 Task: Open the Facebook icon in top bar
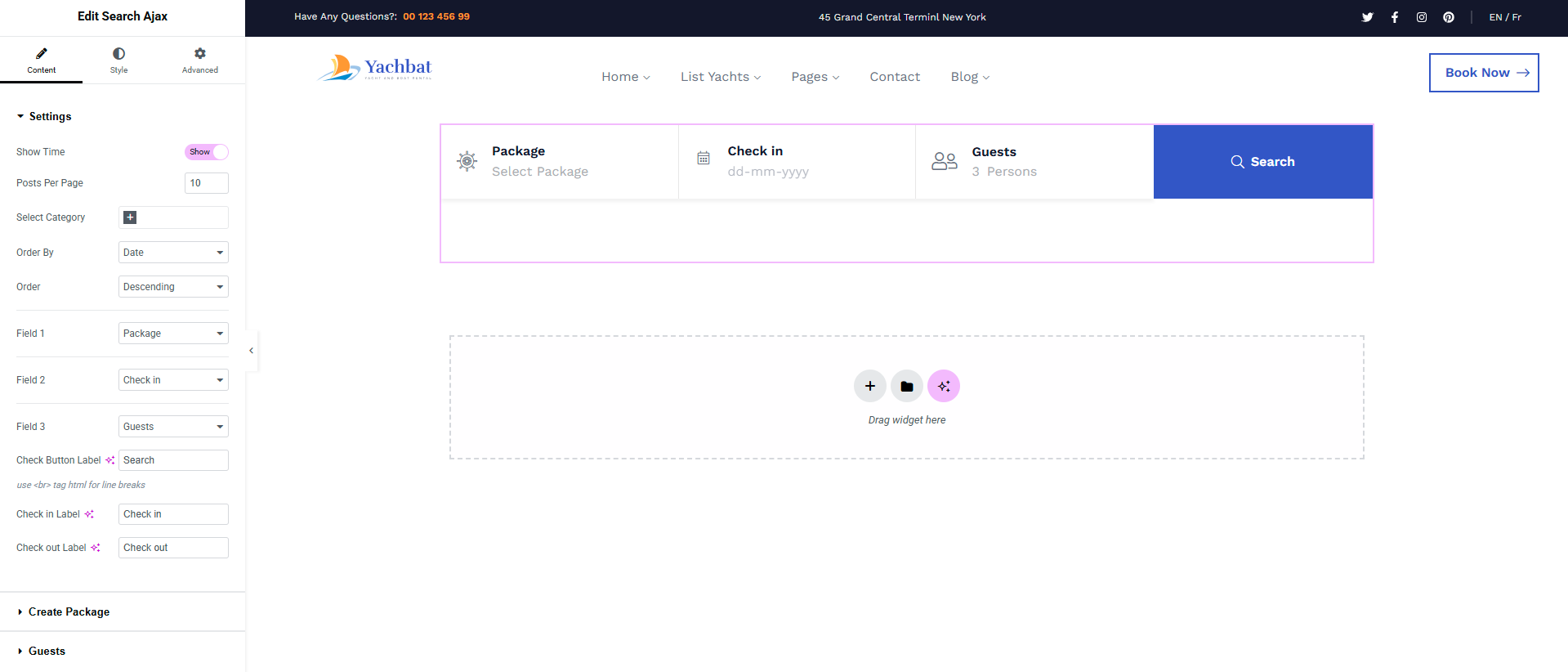coord(1395,17)
